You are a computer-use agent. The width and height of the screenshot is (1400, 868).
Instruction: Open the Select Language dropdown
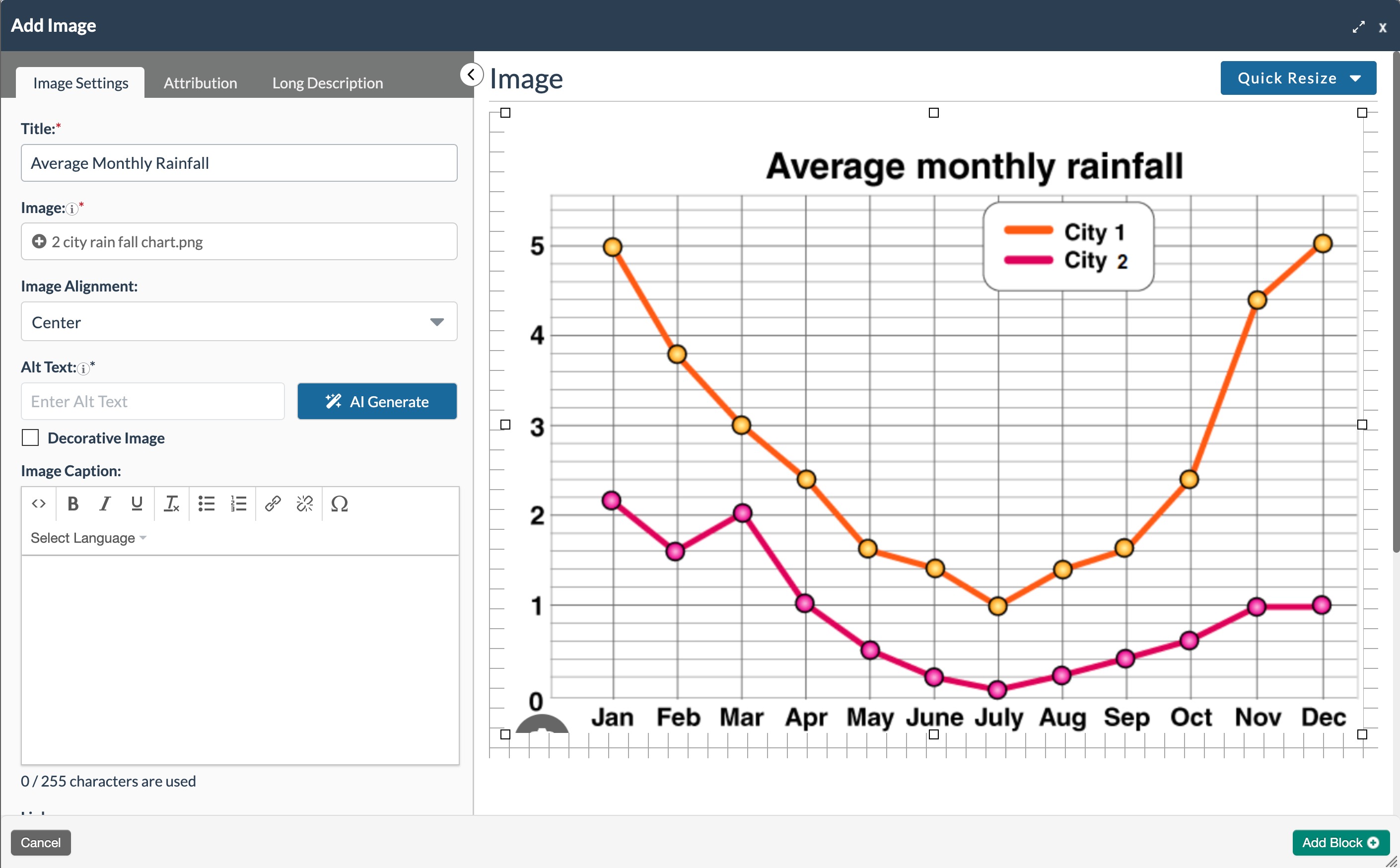point(88,538)
